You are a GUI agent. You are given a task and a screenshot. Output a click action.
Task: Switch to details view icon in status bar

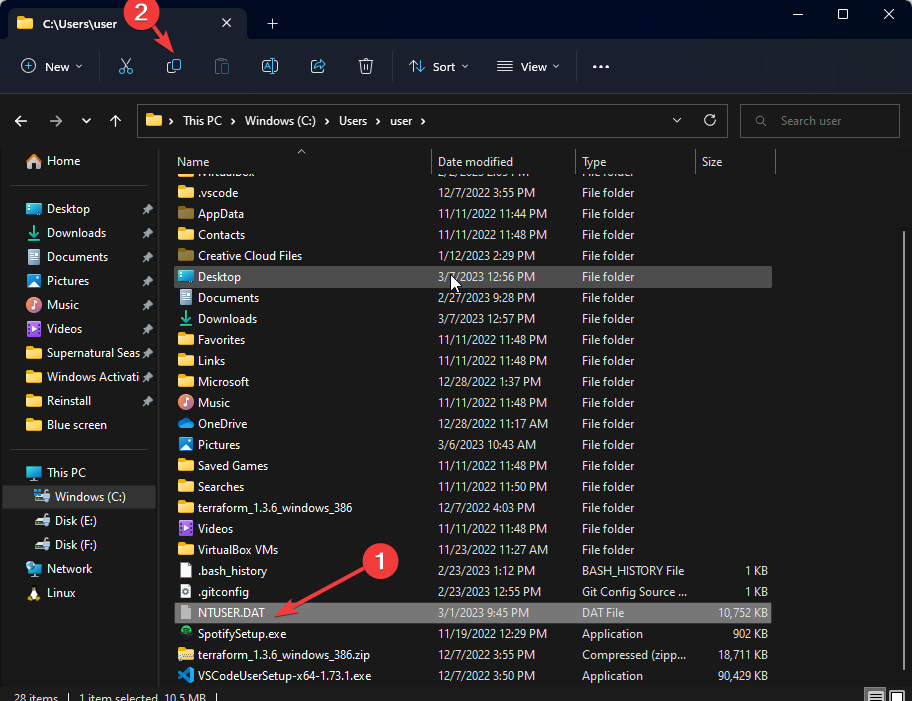(x=875, y=695)
